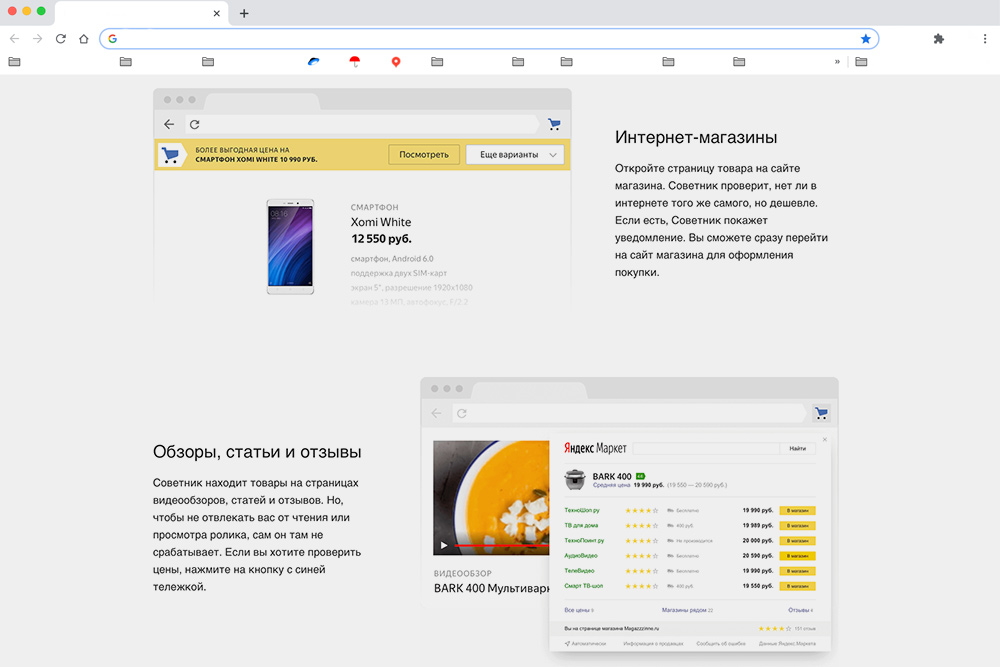Reload the page from Chrome's toolbar

(x=61, y=39)
